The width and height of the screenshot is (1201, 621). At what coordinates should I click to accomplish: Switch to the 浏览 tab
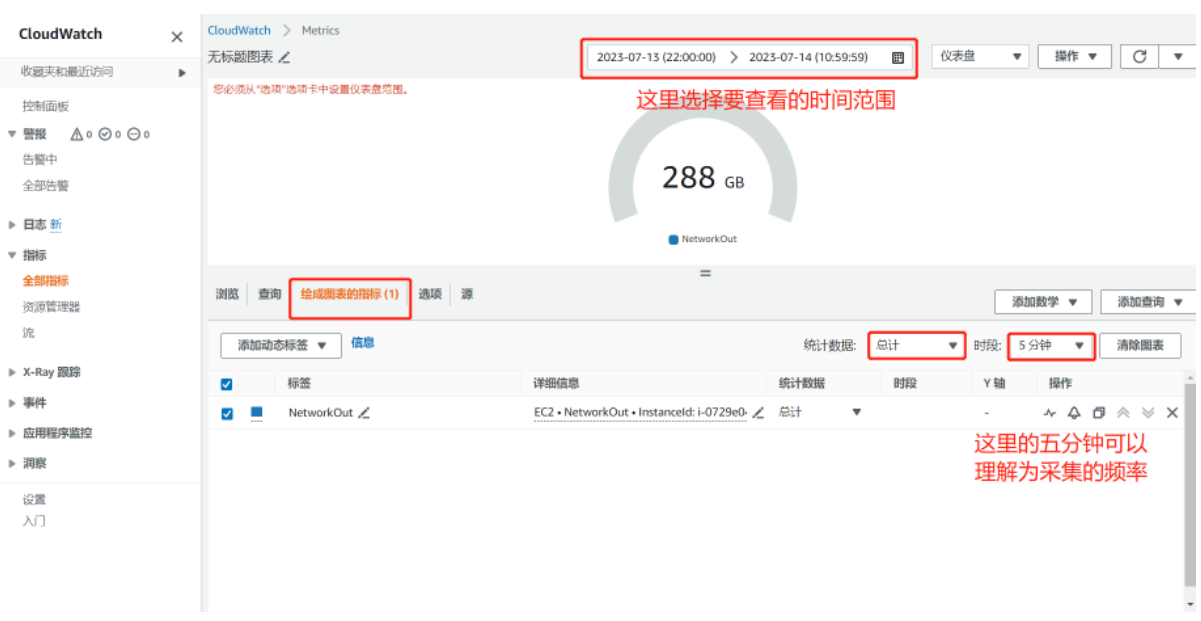pos(227,294)
